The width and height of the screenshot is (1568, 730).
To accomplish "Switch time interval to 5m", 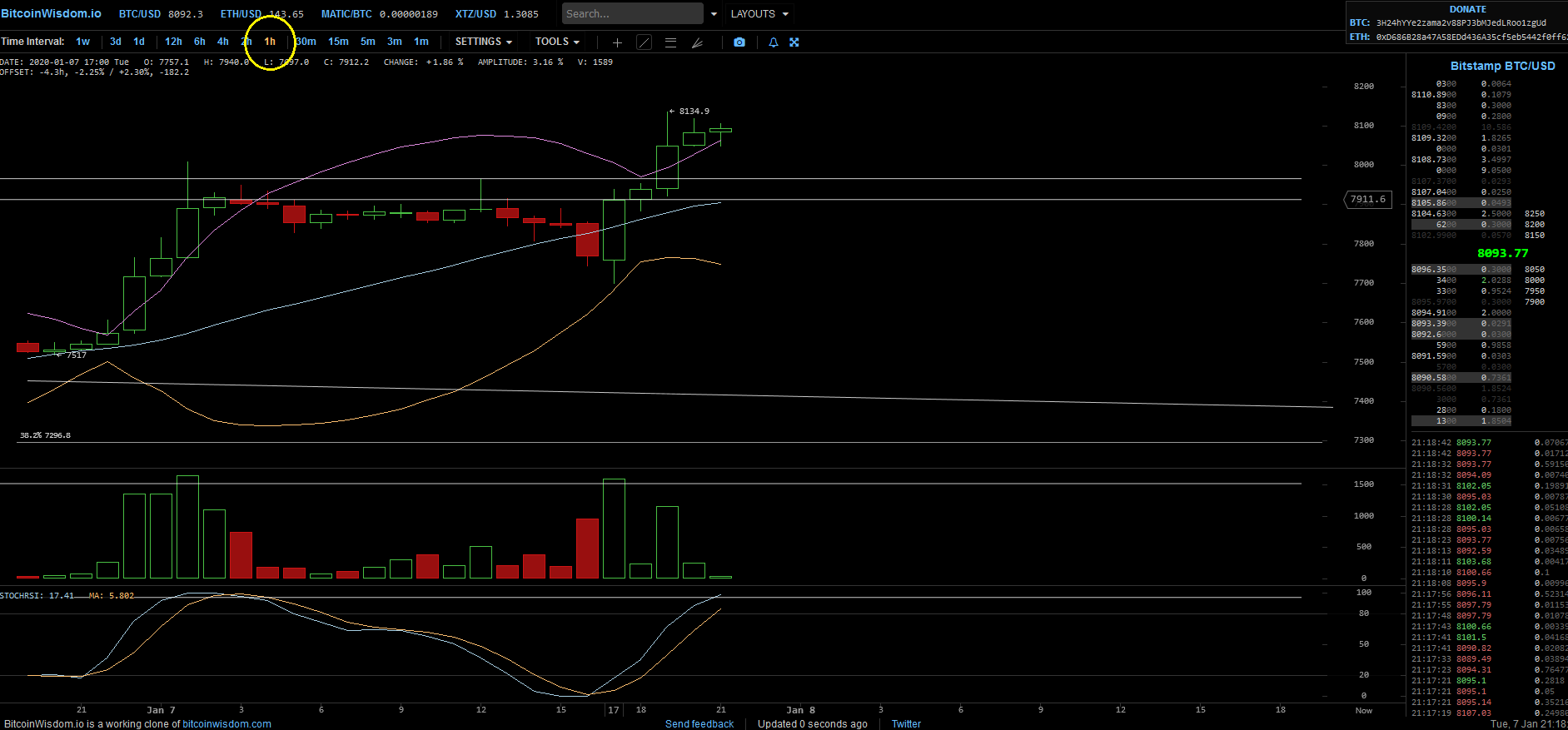I will point(368,42).
